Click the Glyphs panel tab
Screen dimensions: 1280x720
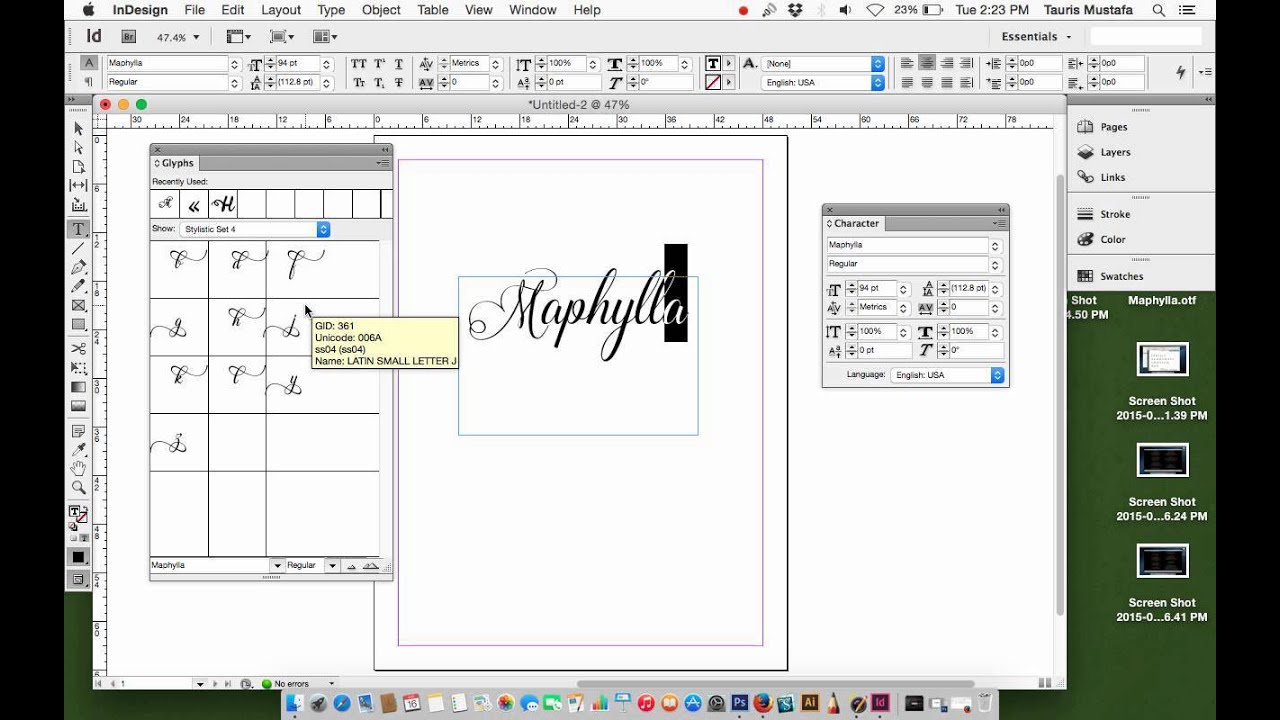click(x=176, y=163)
